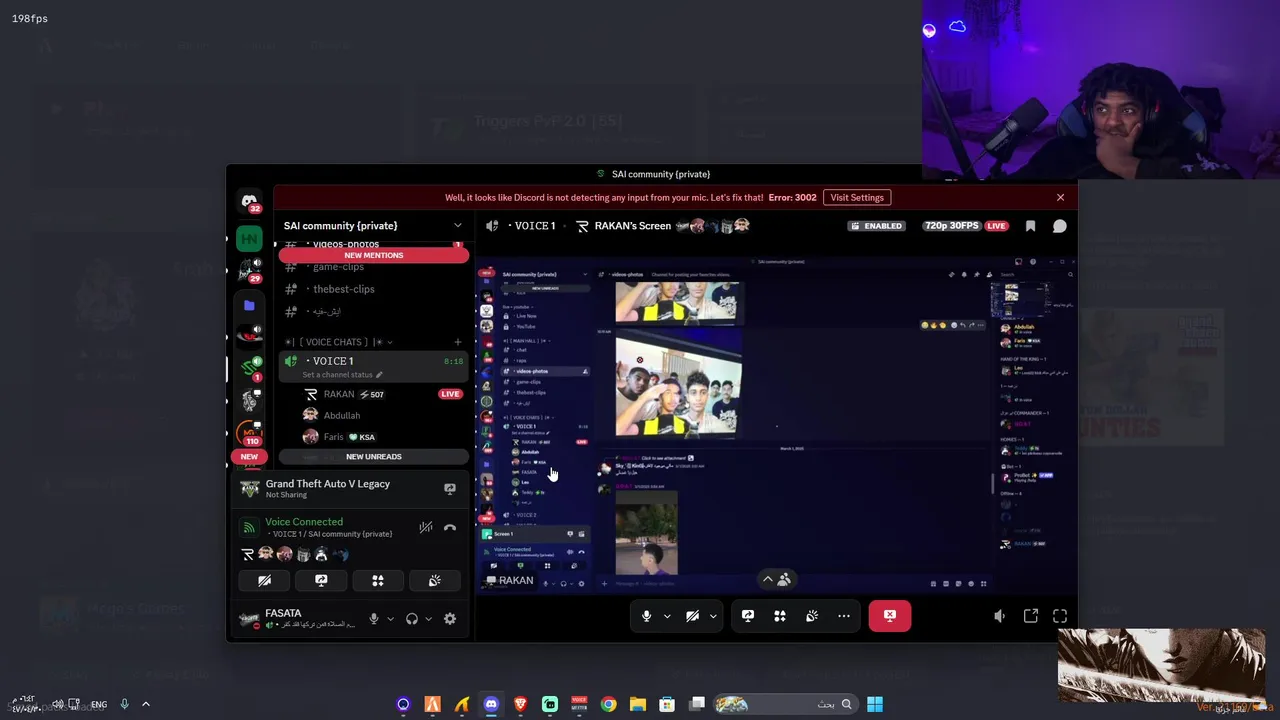Open Google Chrome from the taskbar

tap(608, 704)
